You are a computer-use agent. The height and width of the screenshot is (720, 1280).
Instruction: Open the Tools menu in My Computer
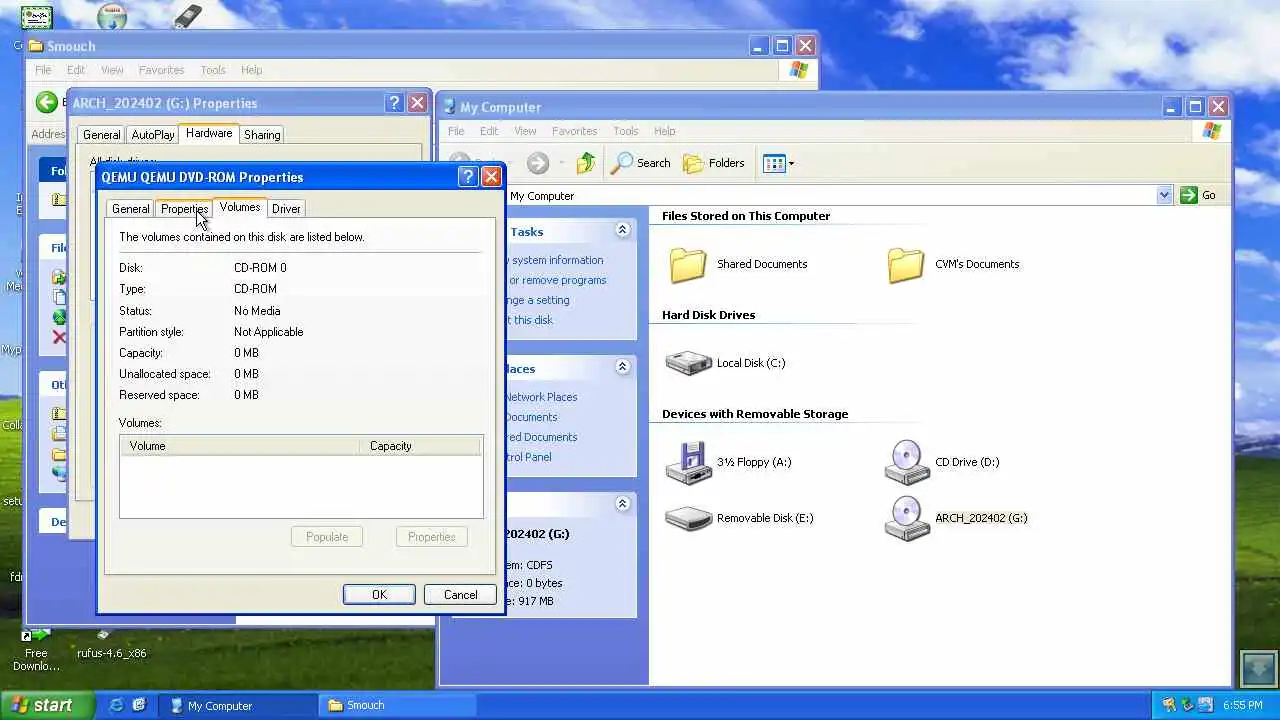tap(626, 131)
